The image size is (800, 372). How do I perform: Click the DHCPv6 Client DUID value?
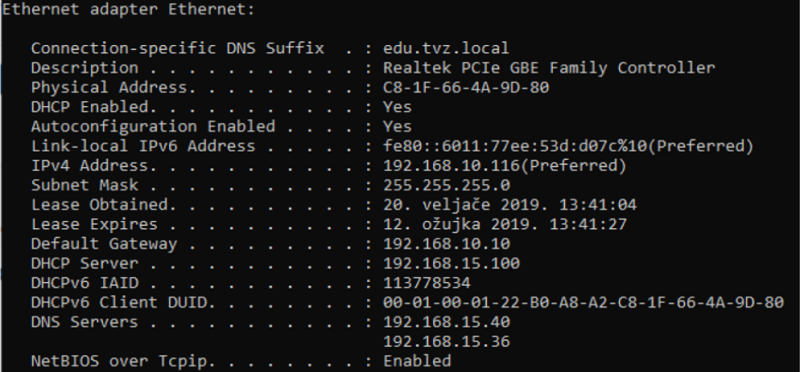[583, 303]
